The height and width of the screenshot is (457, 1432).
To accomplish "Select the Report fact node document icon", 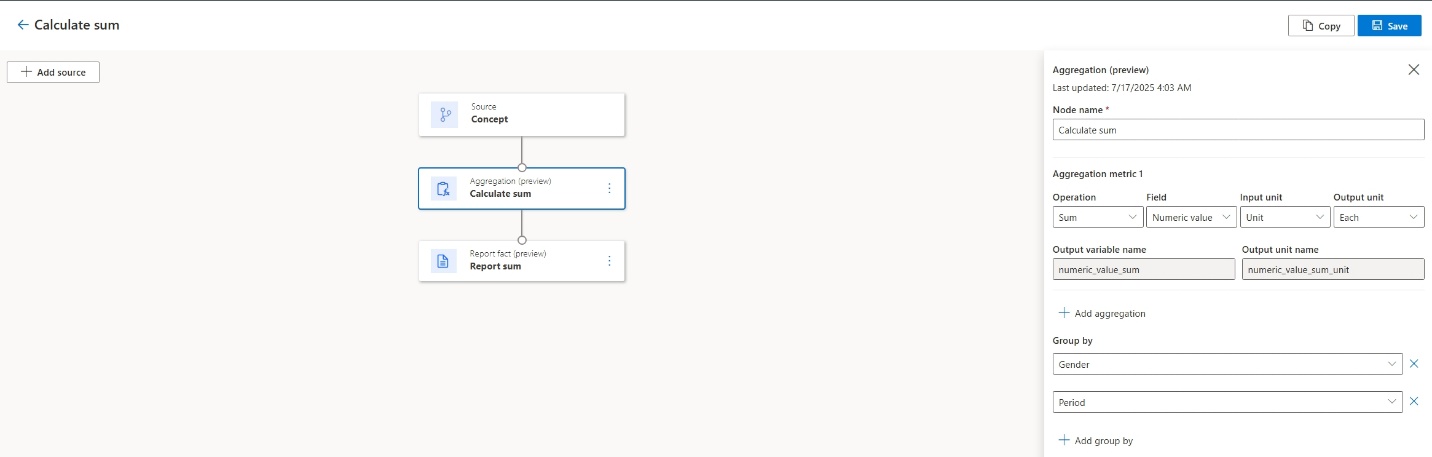I will (x=444, y=260).
